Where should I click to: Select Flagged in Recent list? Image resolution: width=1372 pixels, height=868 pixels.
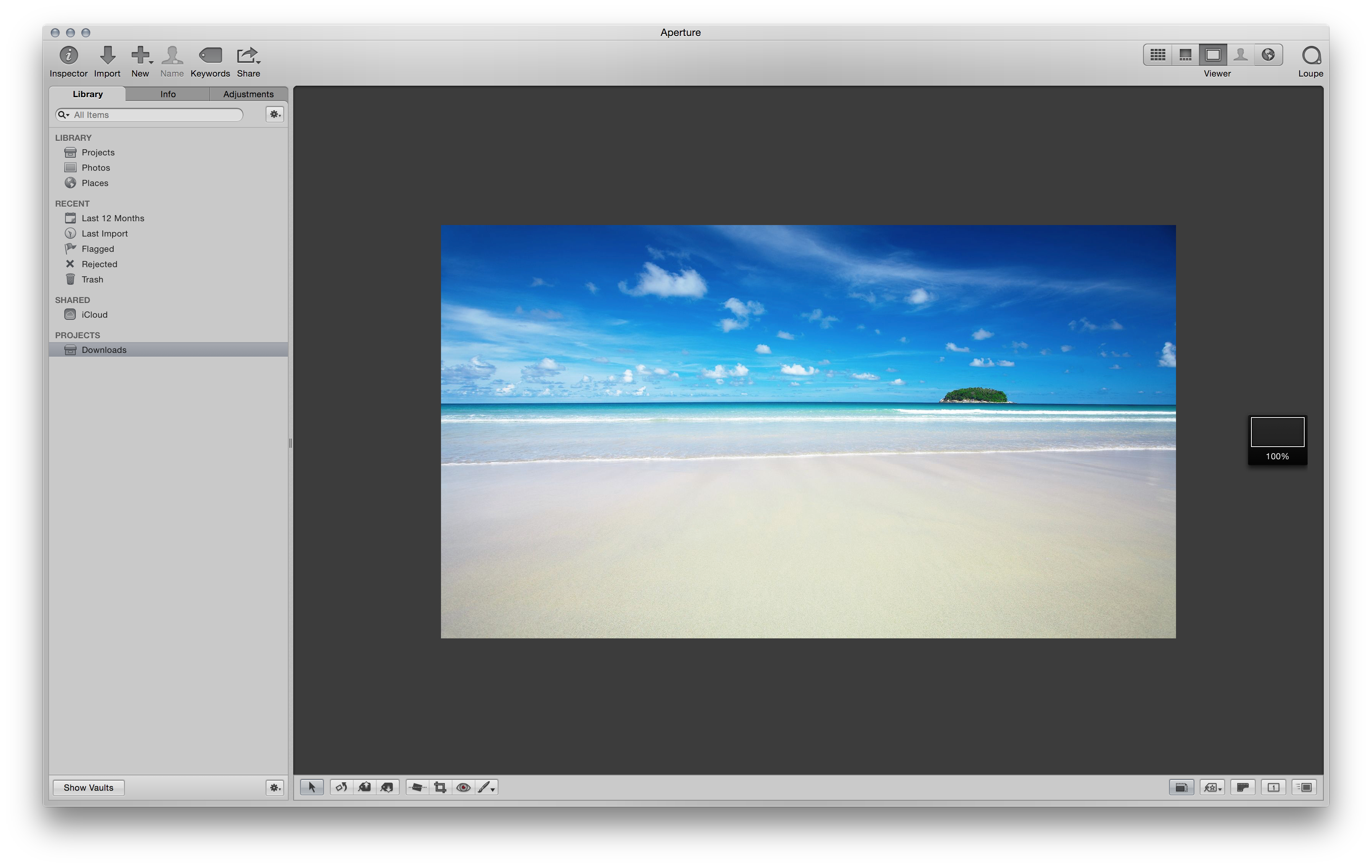click(98, 249)
